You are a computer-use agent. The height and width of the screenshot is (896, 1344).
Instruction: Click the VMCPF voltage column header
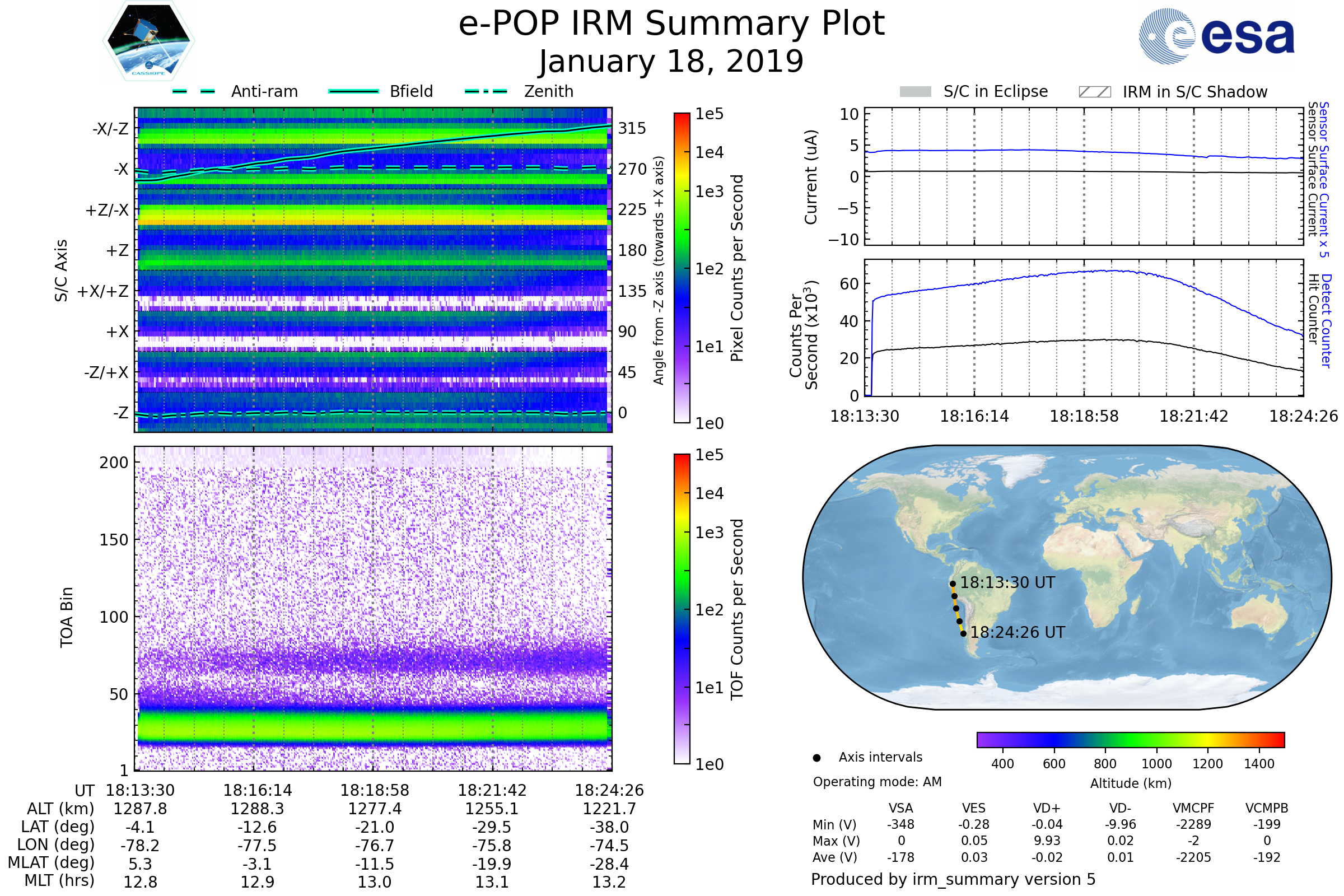pyautogui.click(x=1193, y=808)
